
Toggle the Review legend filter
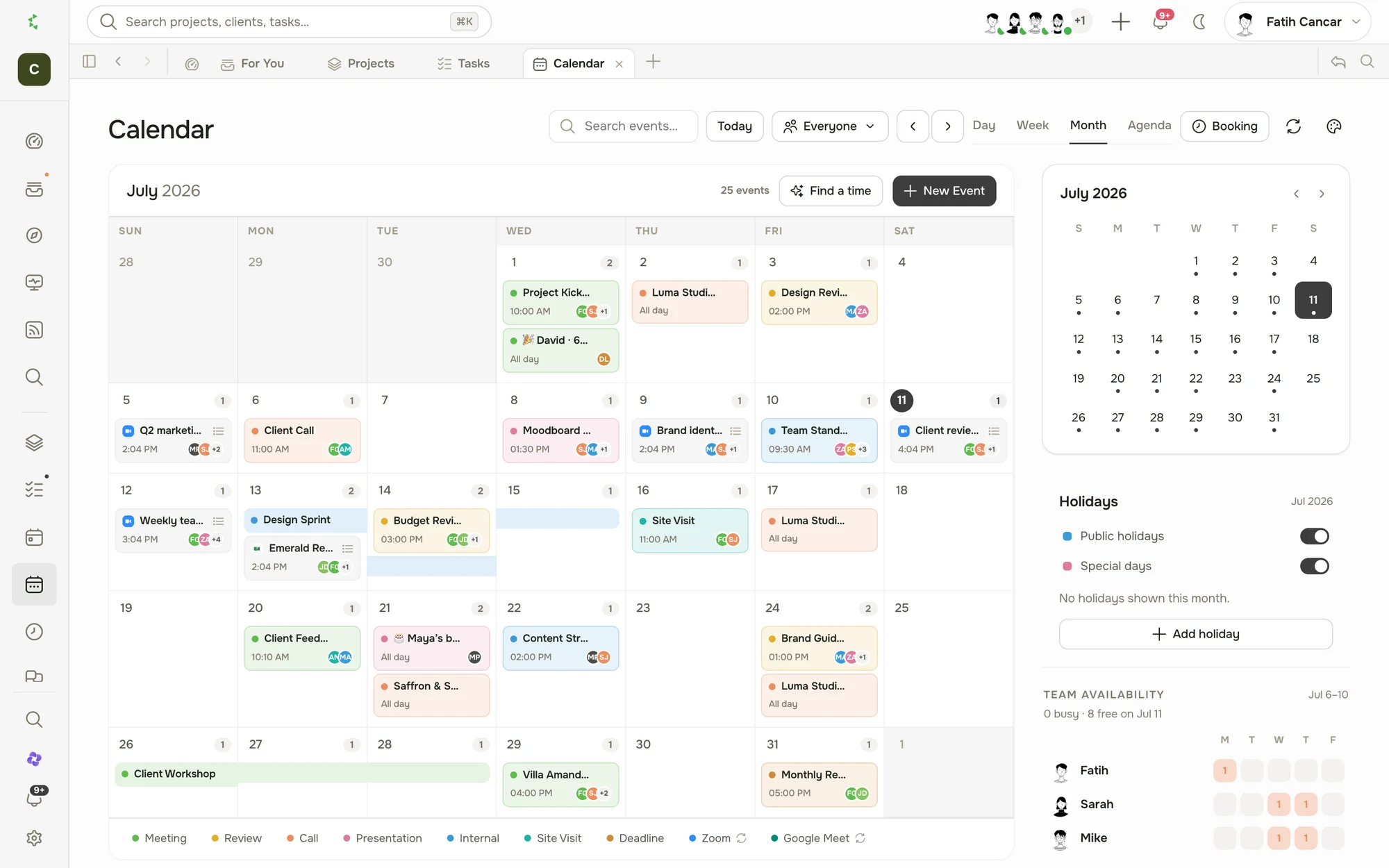click(x=236, y=838)
